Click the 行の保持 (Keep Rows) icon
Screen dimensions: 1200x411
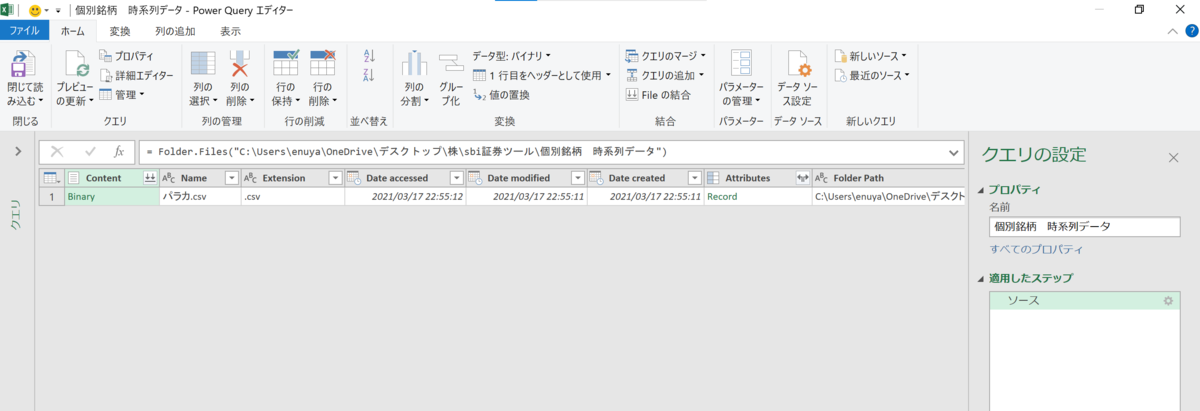[287, 65]
